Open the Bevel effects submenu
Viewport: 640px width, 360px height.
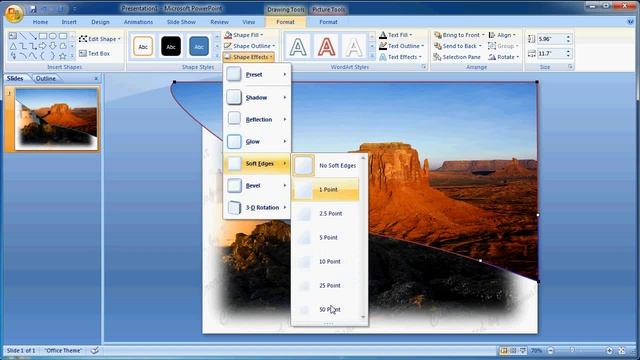click(257, 186)
